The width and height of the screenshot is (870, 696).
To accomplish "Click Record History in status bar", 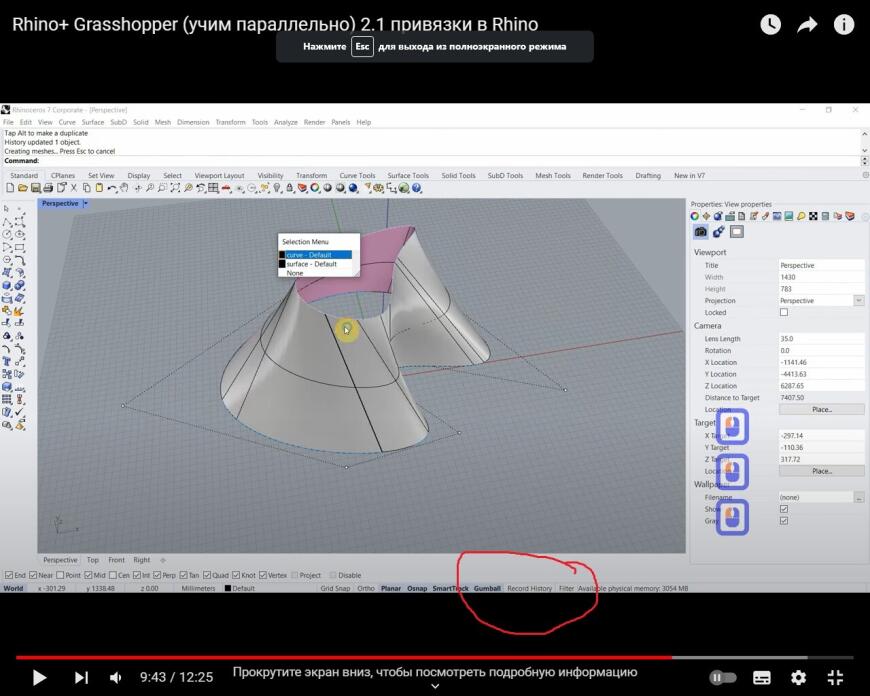I will 529,588.
